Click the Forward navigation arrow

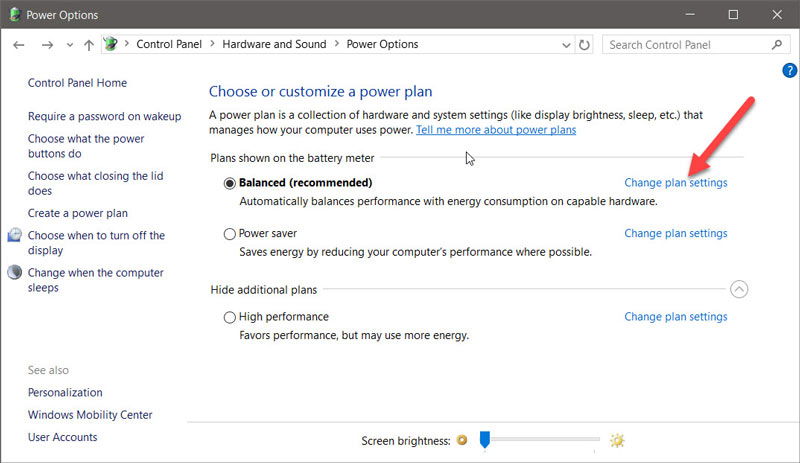47,45
